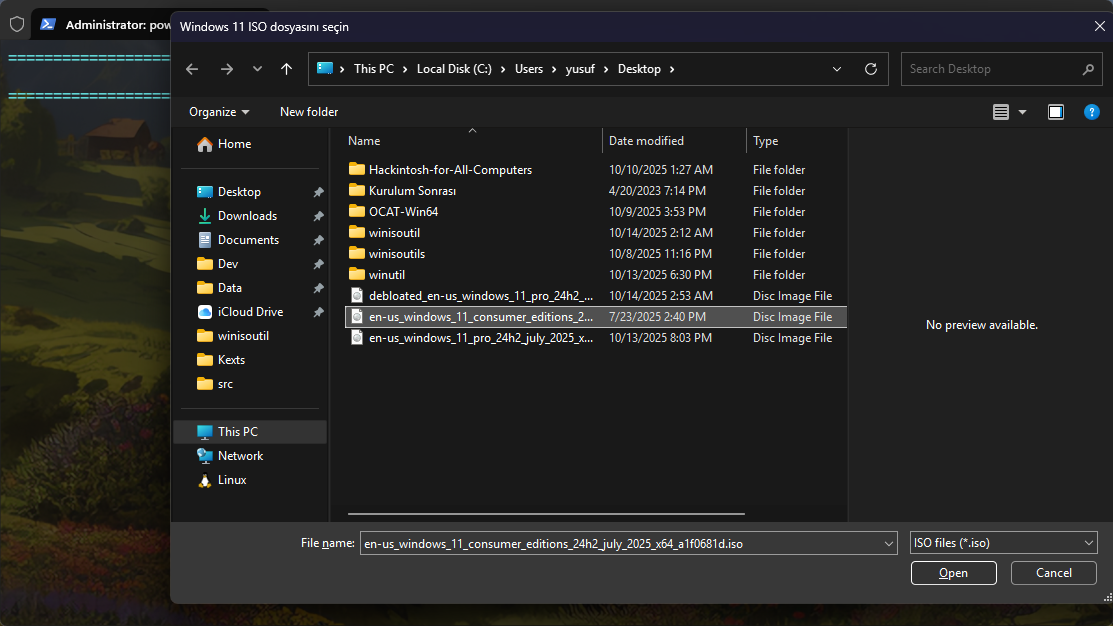Go back with the left arrow
The image size is (1113, 626).
[192, 69]
